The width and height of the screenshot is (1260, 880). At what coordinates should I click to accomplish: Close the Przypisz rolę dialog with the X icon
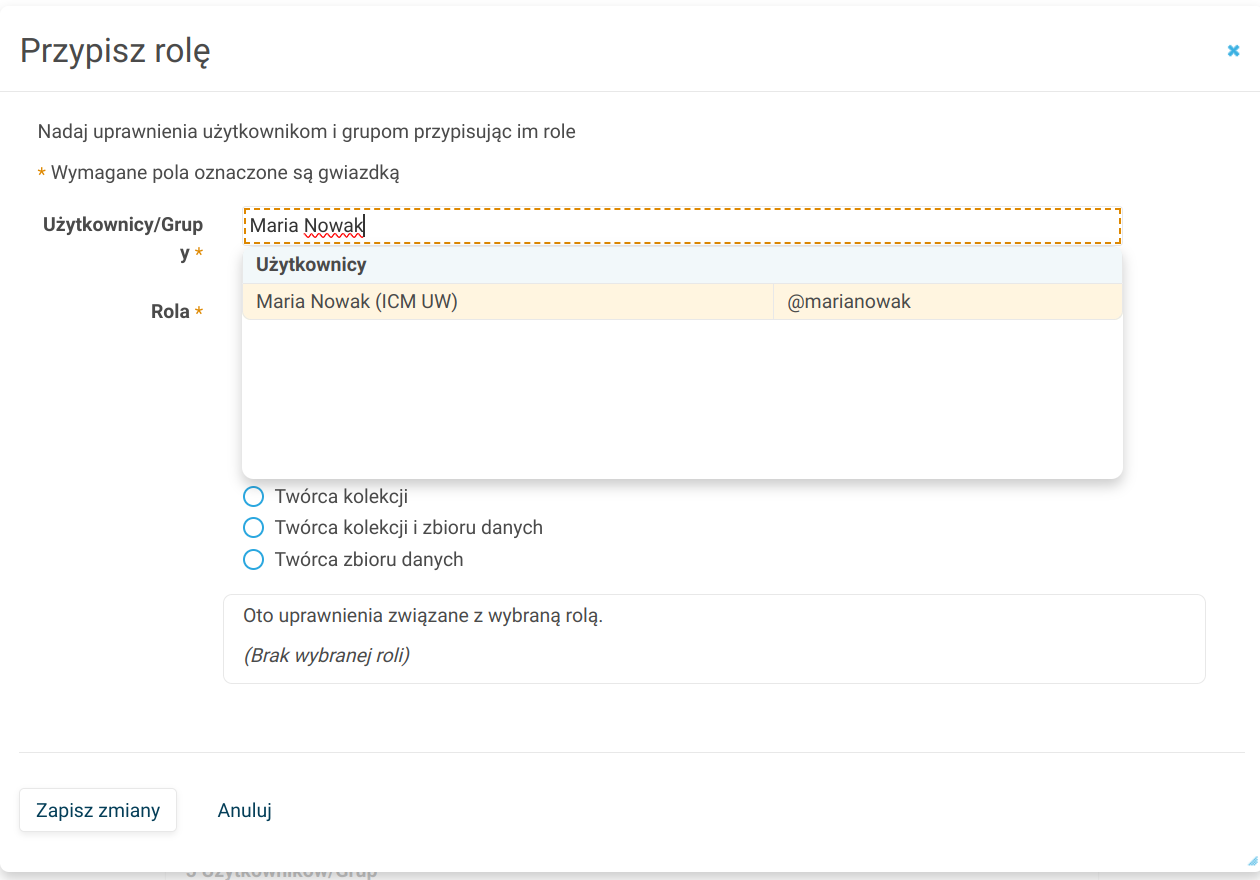pos(1233,51)
